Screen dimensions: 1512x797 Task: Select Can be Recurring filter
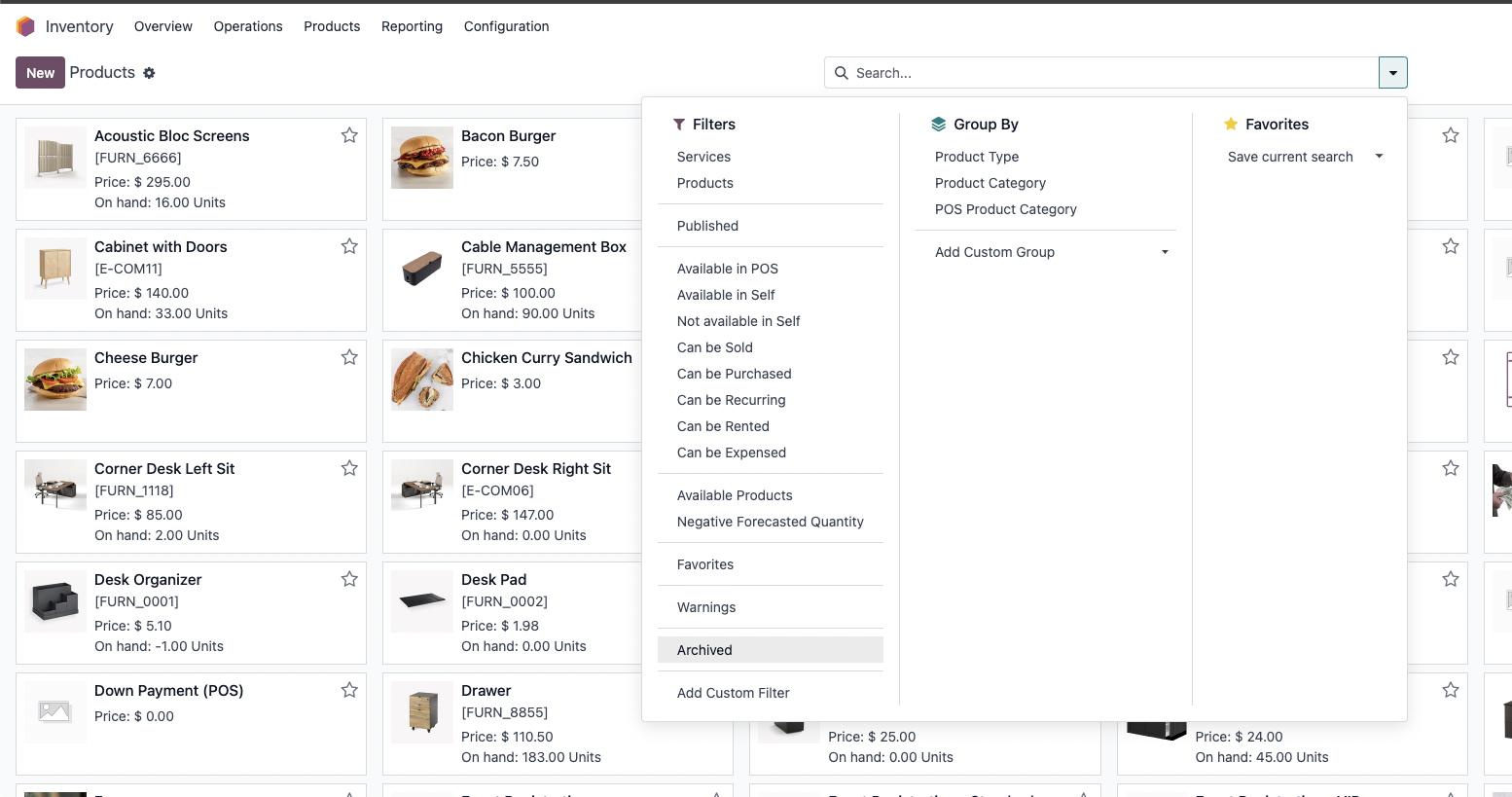click(771, 400)
